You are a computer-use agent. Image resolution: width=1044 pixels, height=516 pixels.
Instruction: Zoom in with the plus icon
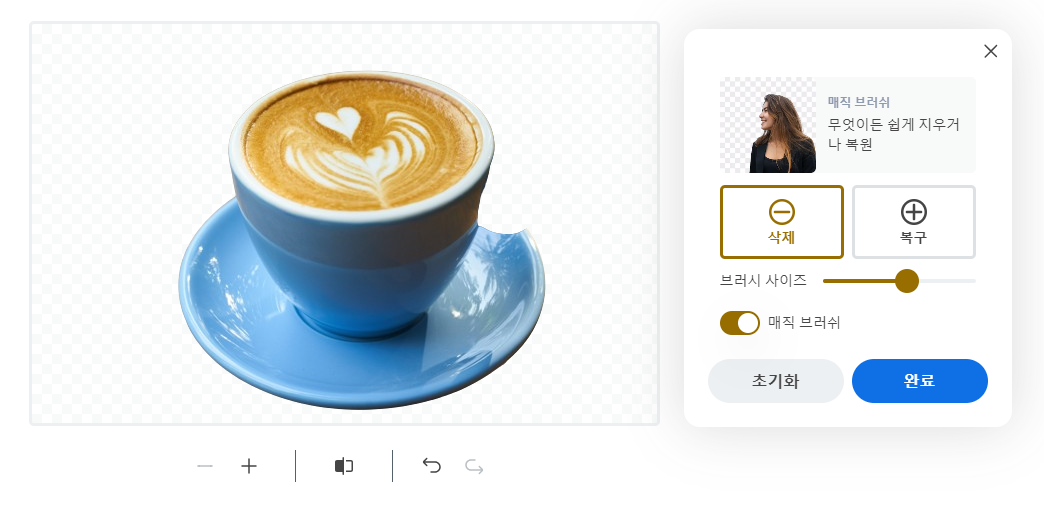point(248,466)
